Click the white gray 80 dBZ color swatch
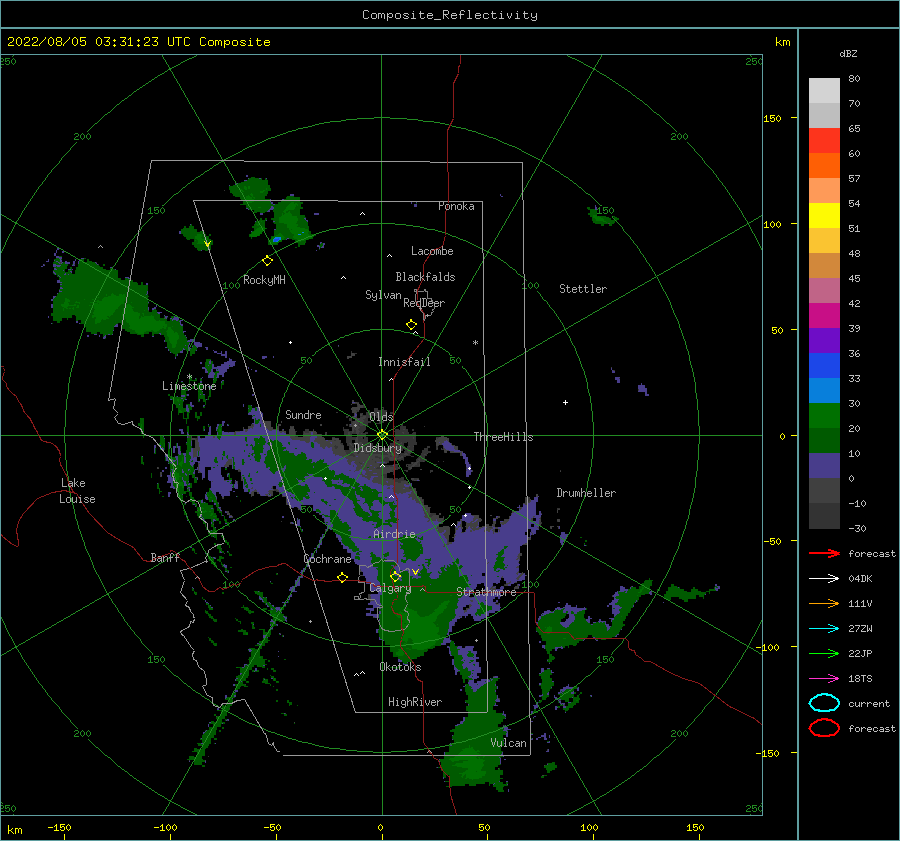The width and height of the screenshot is (900, 841). click(824, 91)
